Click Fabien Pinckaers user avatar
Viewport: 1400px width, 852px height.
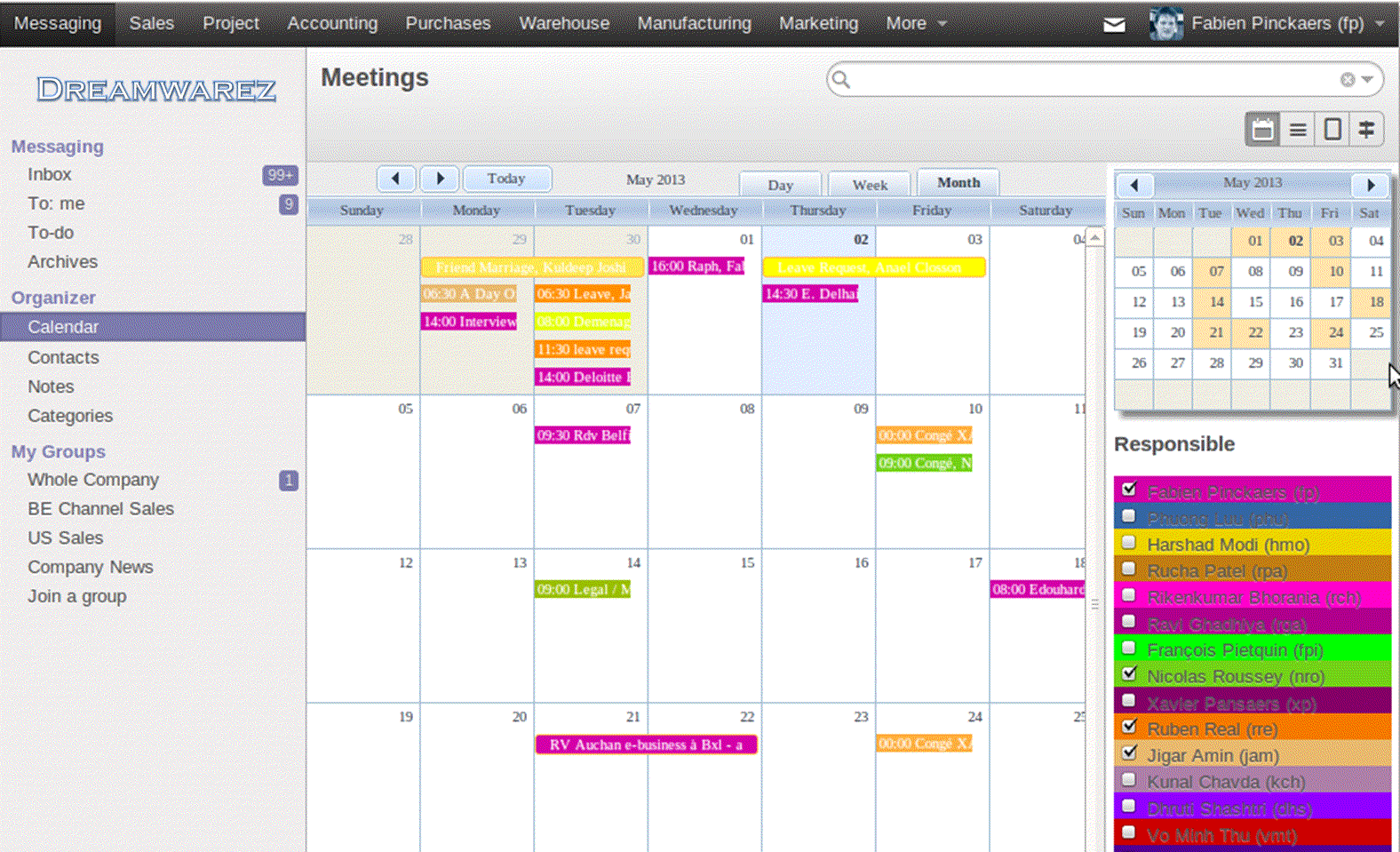[1165, 24]
